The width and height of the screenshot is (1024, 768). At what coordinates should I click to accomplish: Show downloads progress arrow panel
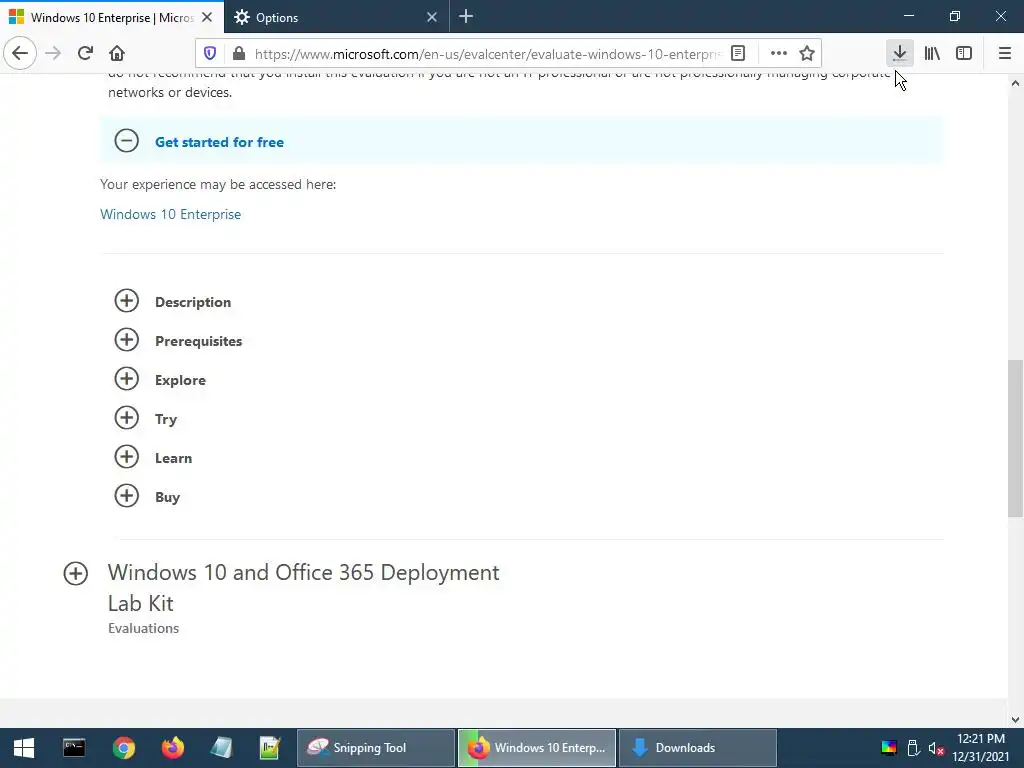[899, 53]
